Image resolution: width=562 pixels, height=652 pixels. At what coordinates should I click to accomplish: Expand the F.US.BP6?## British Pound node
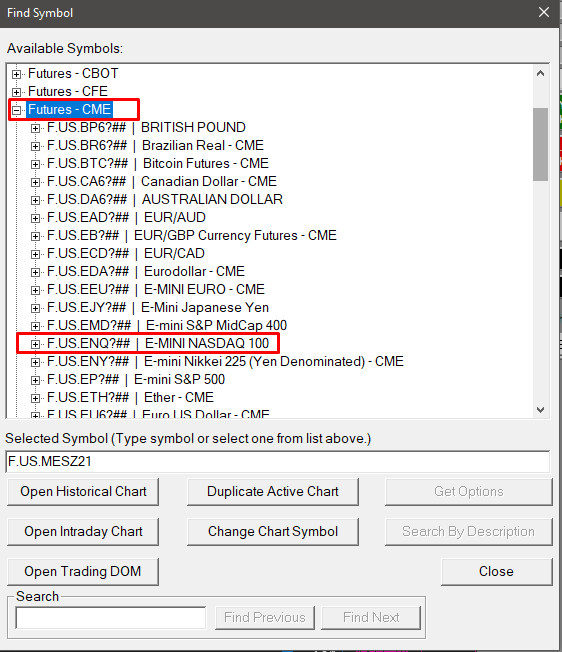[35, 128]
